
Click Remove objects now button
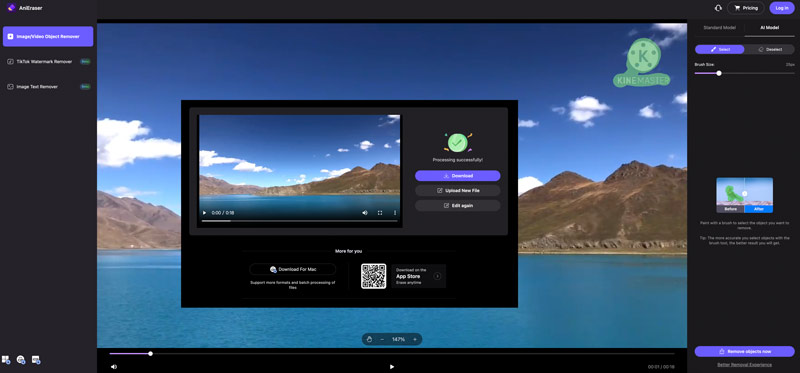coord(744,352)
